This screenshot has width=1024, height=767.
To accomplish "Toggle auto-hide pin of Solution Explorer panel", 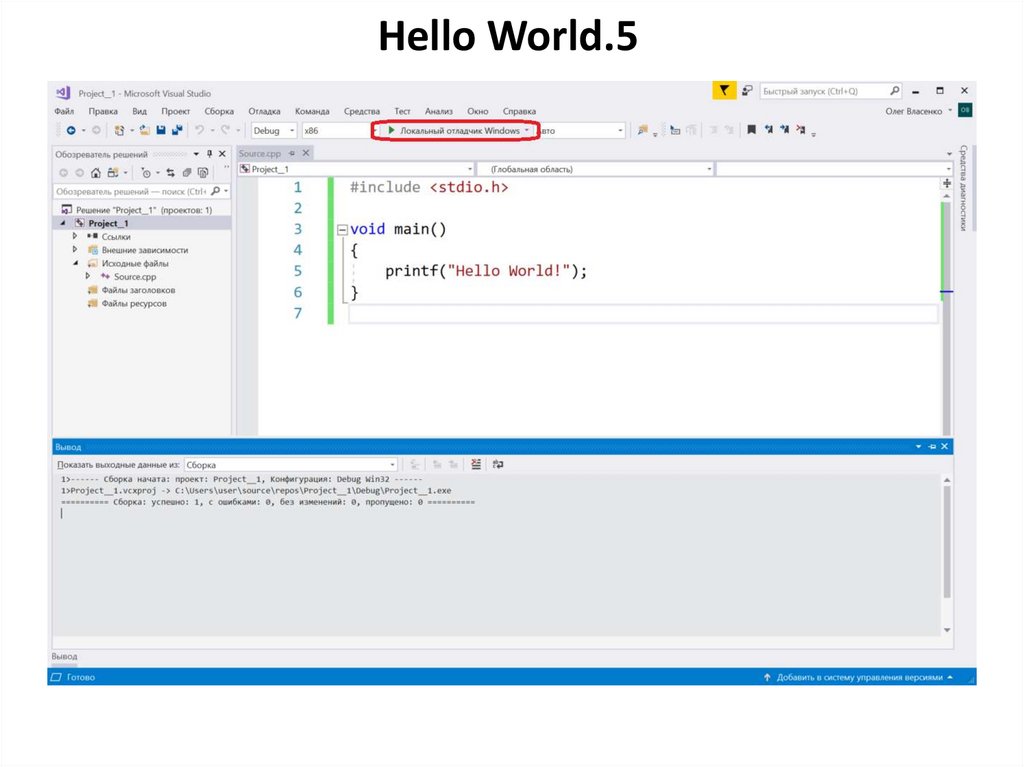I will [x=209, y=154].
